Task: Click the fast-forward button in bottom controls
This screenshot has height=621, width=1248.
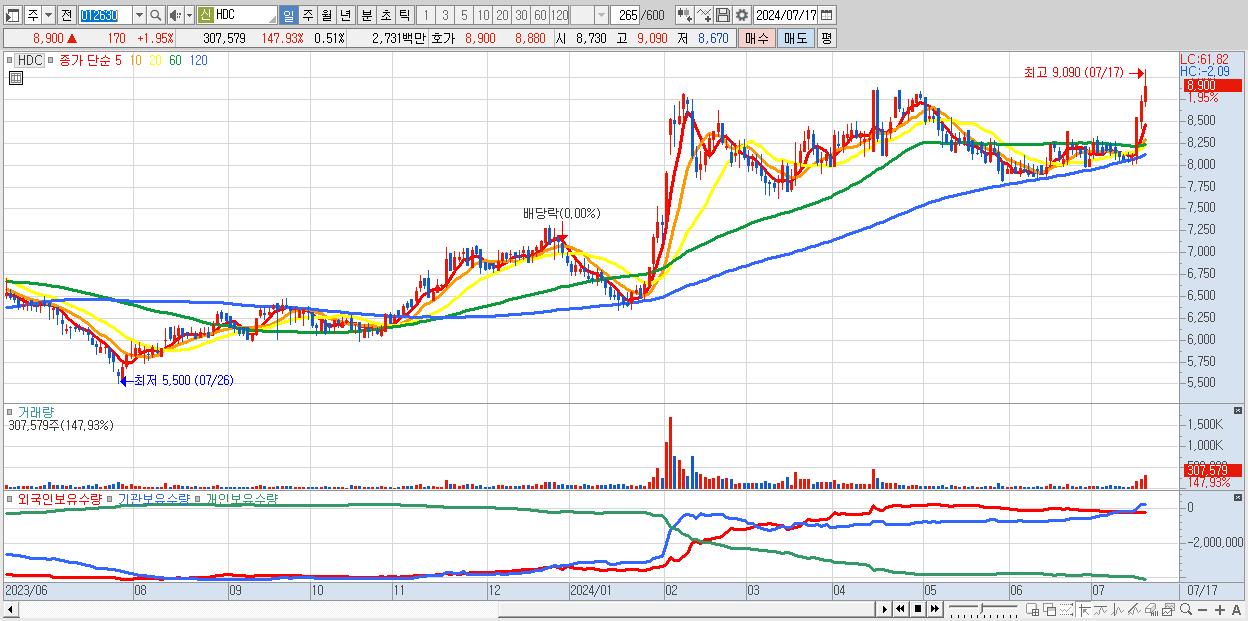Action: tap(934, 609)
